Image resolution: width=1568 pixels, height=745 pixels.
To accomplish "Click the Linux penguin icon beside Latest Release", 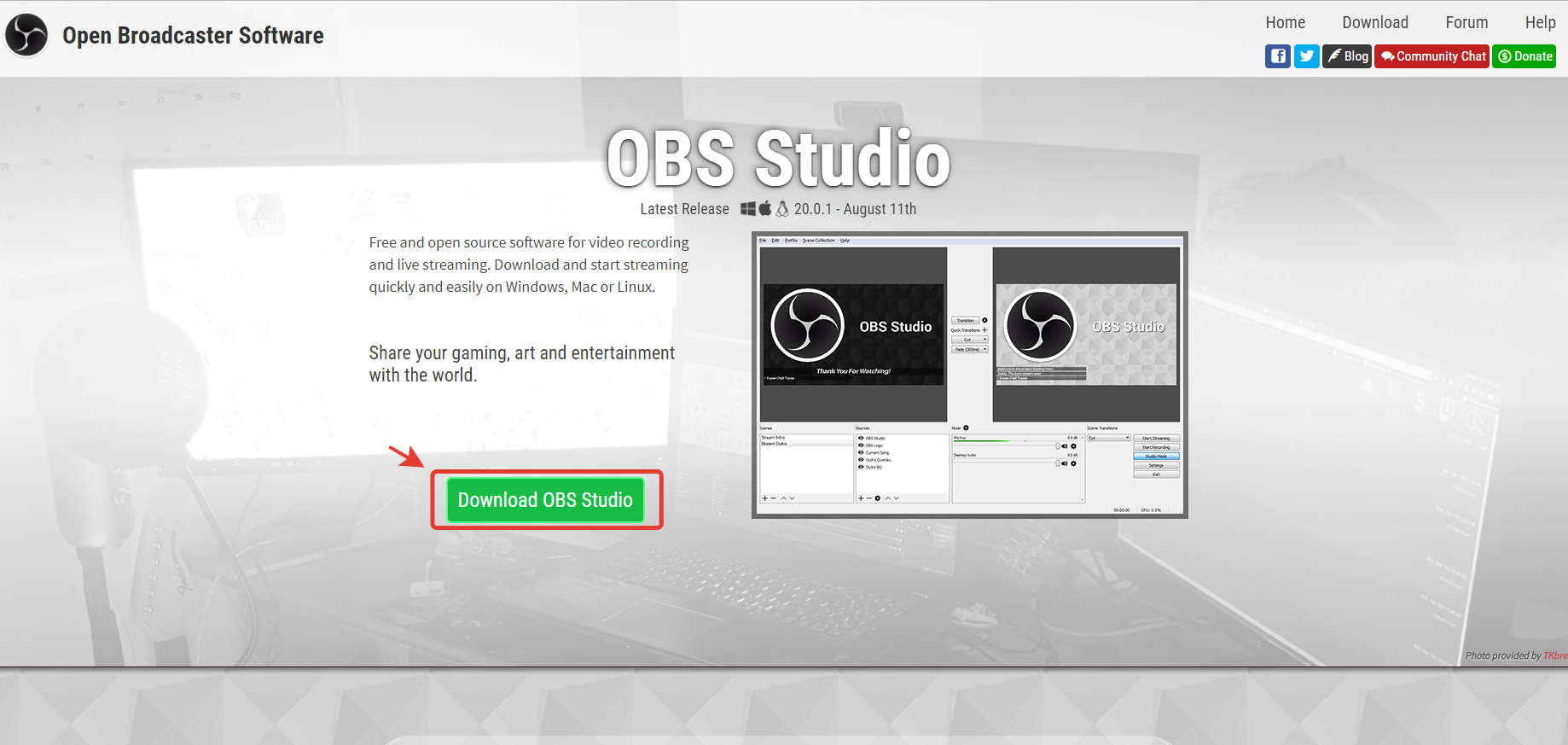I will [x=782, y=208].
